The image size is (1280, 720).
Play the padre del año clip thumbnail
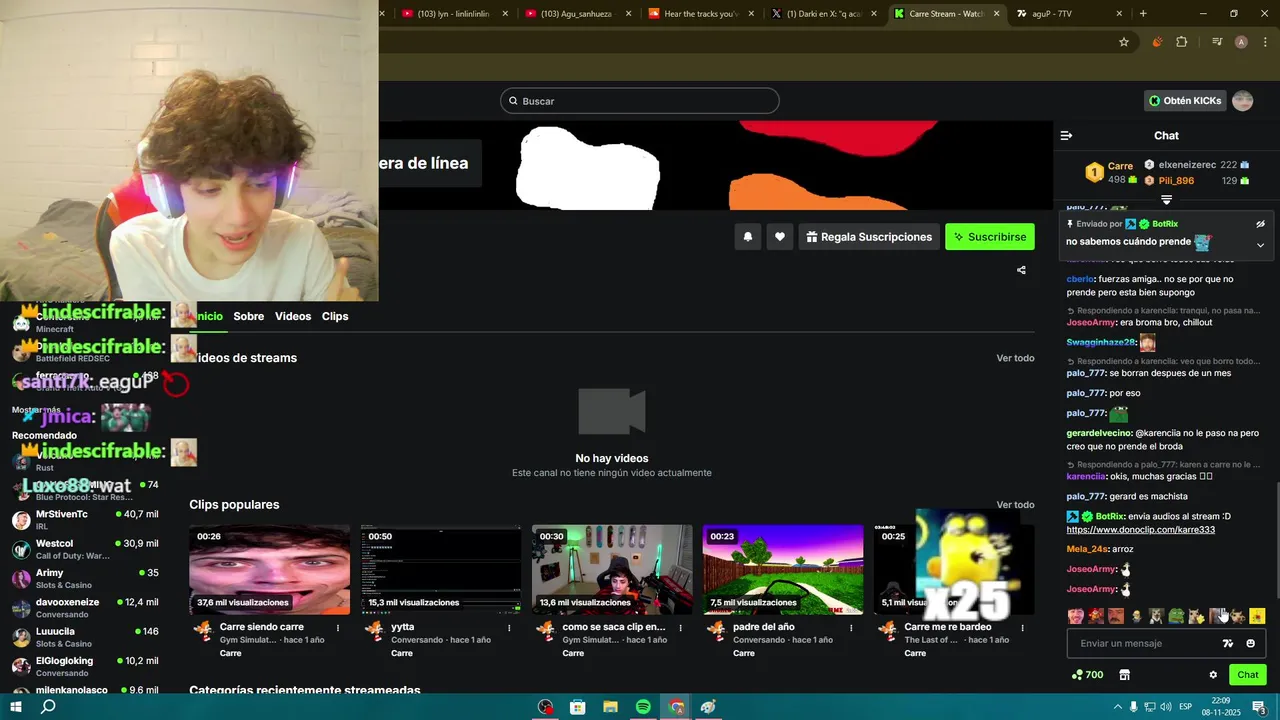(x=783, y=570)
